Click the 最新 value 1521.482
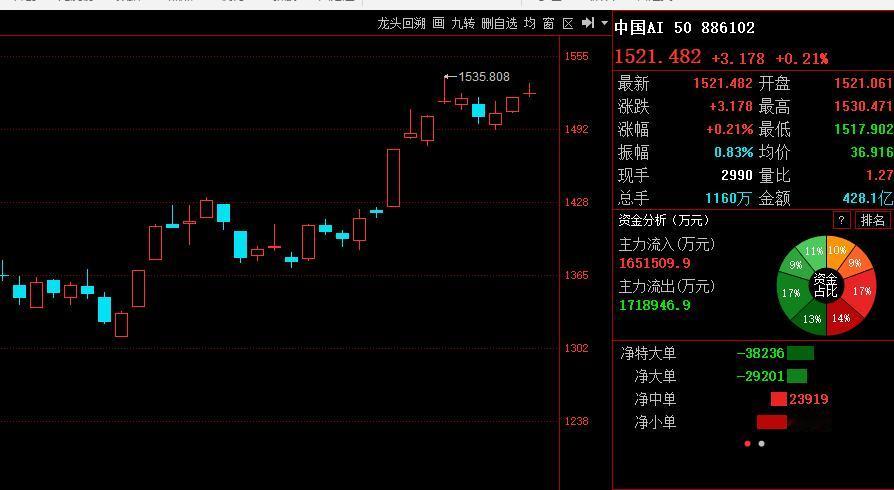 coord(722,83)
